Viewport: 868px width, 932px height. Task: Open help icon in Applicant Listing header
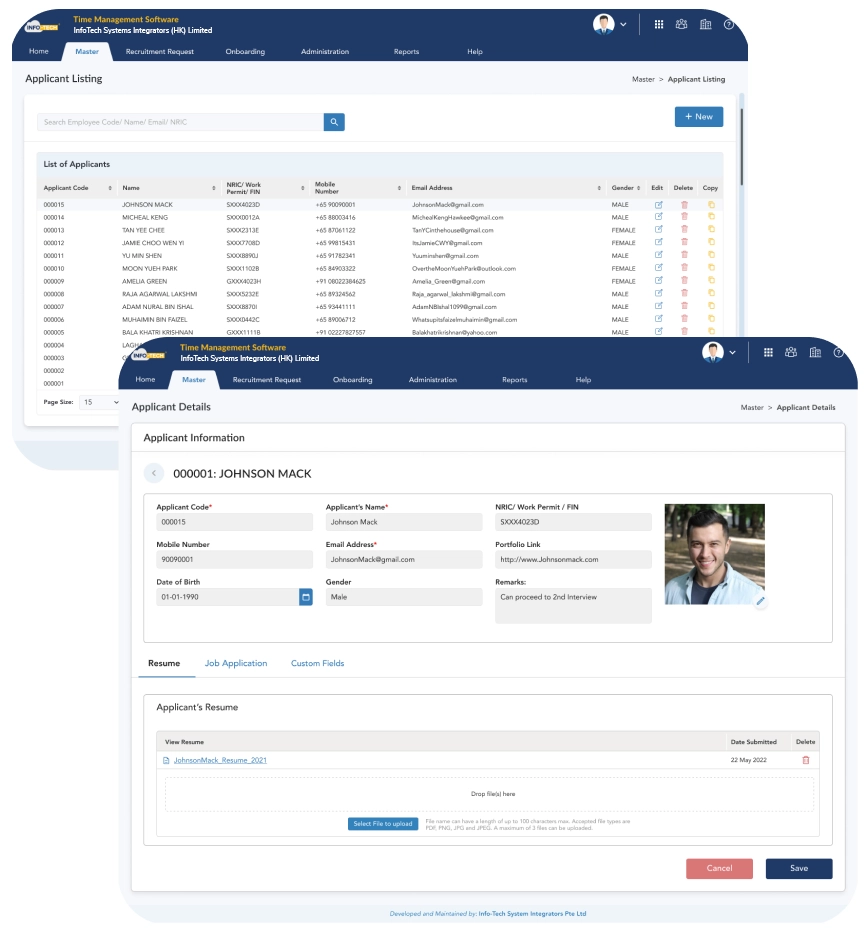tap(728, 25)
